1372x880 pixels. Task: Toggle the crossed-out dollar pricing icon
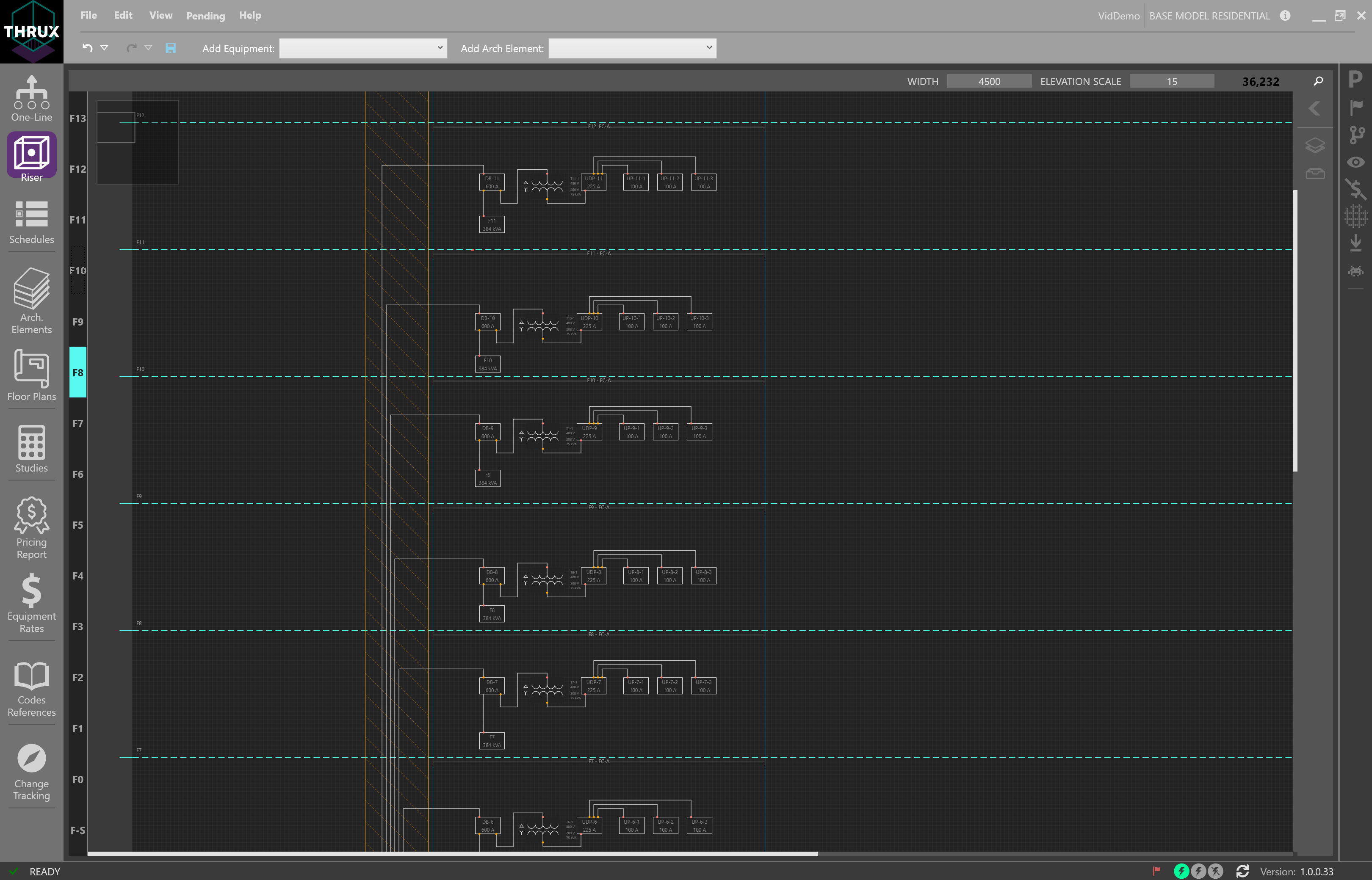click(1356, 189)
